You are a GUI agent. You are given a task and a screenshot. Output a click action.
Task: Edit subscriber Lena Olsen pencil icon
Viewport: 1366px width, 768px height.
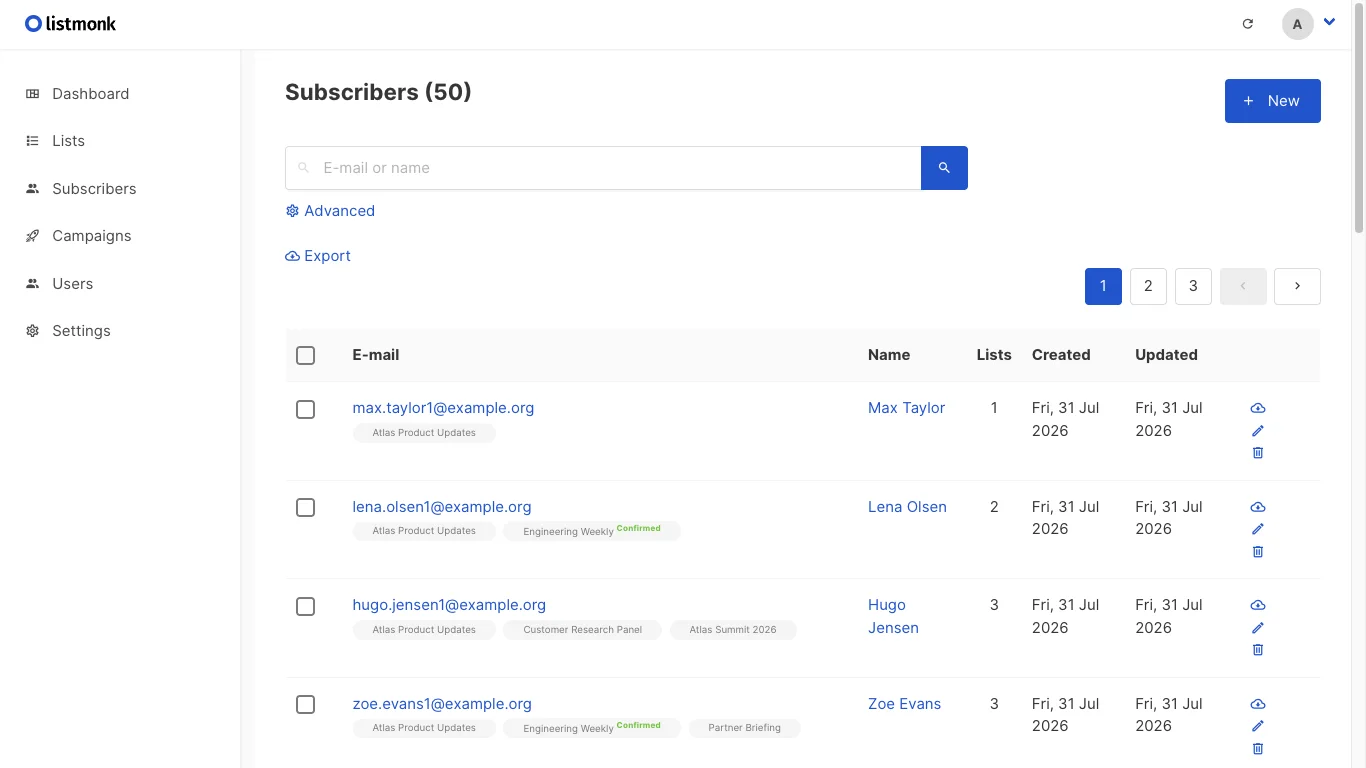point(1258,529)
